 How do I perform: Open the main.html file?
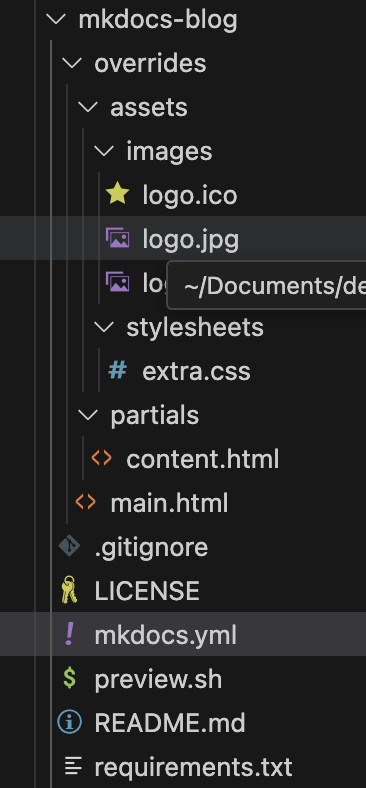[x=169, y=504]
